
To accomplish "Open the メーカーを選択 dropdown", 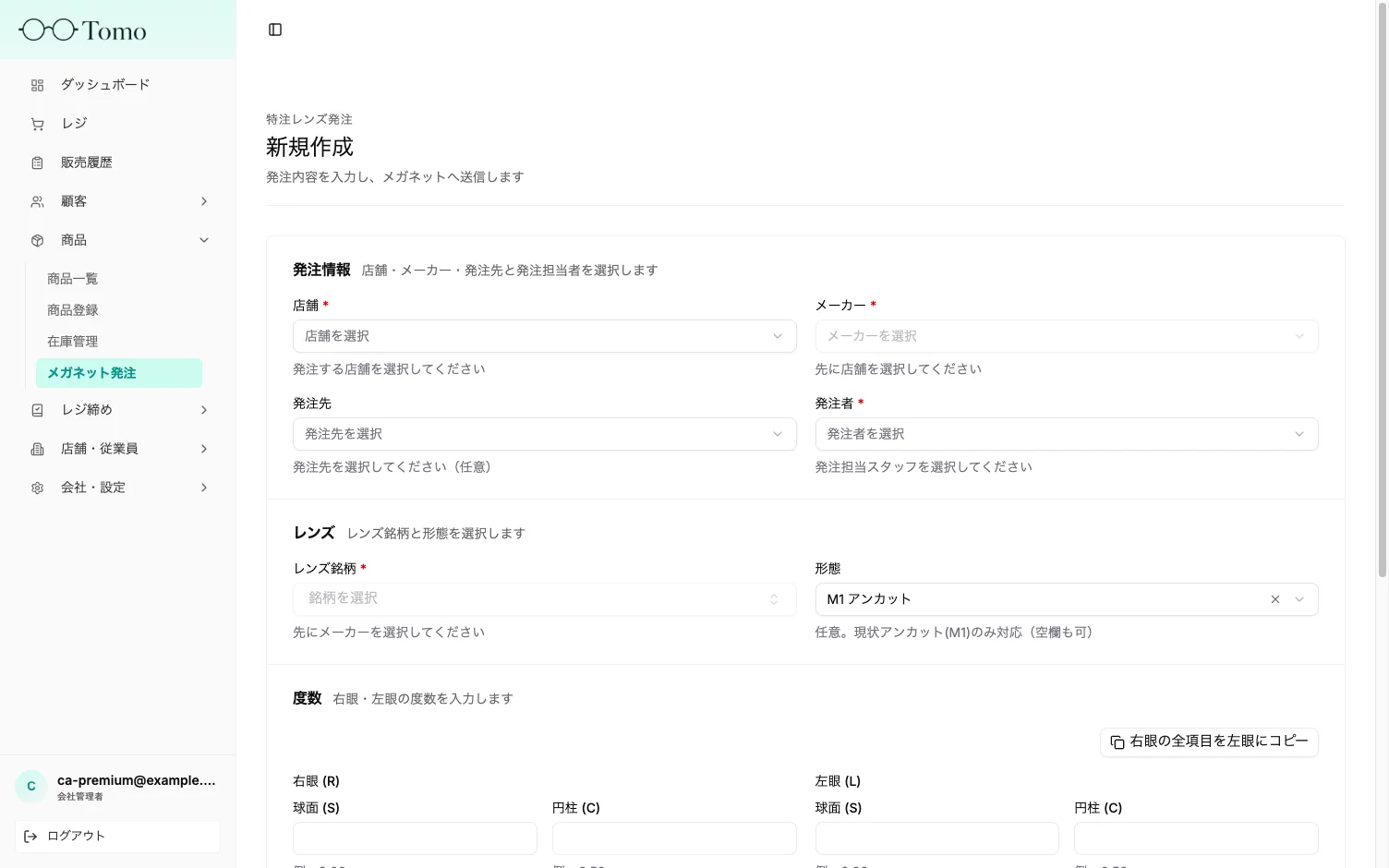I will pos(1067,336).
